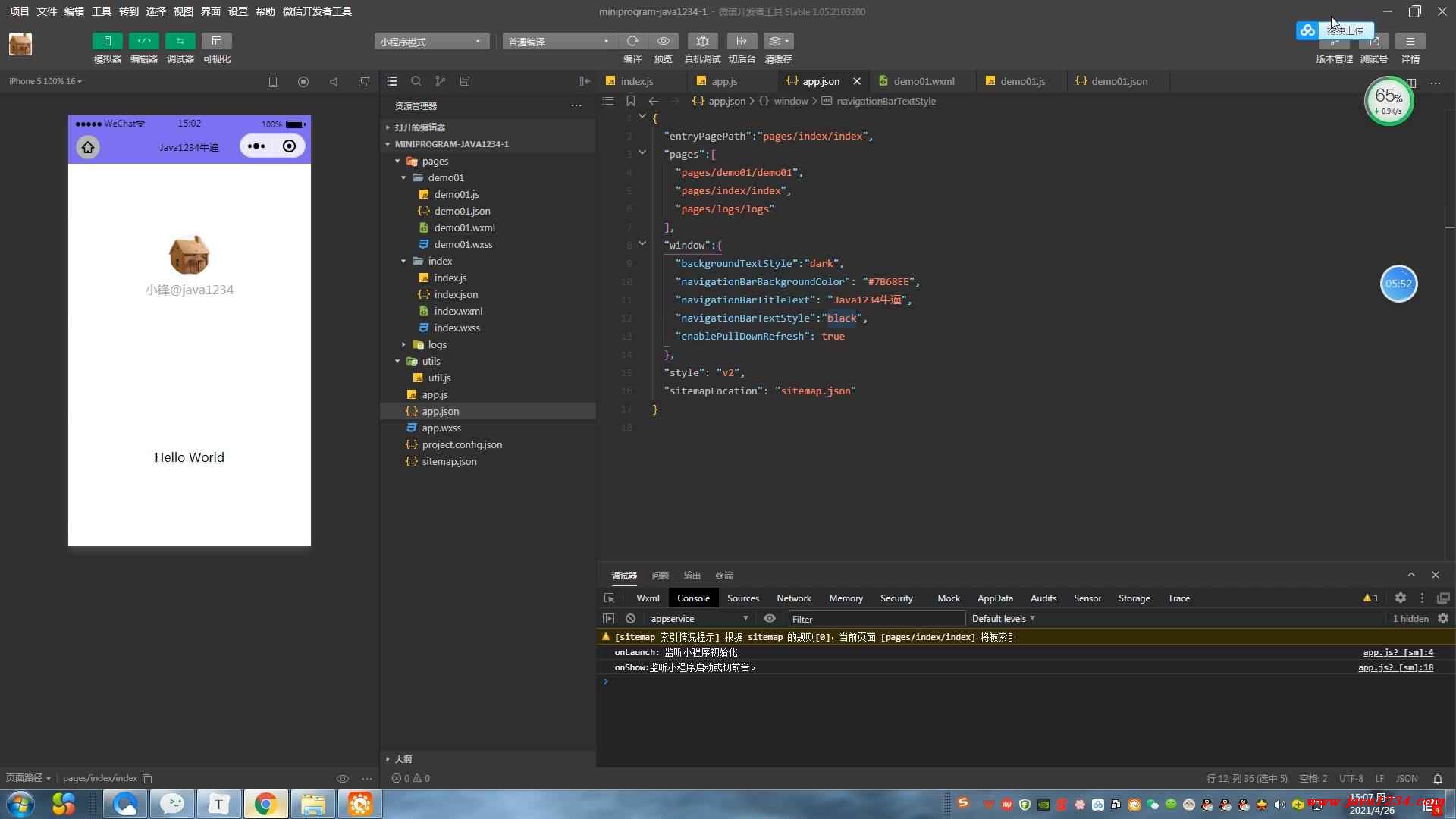Screen dimensions: 1456x819
Task: Open real device debugging
Action: [702, 41]
